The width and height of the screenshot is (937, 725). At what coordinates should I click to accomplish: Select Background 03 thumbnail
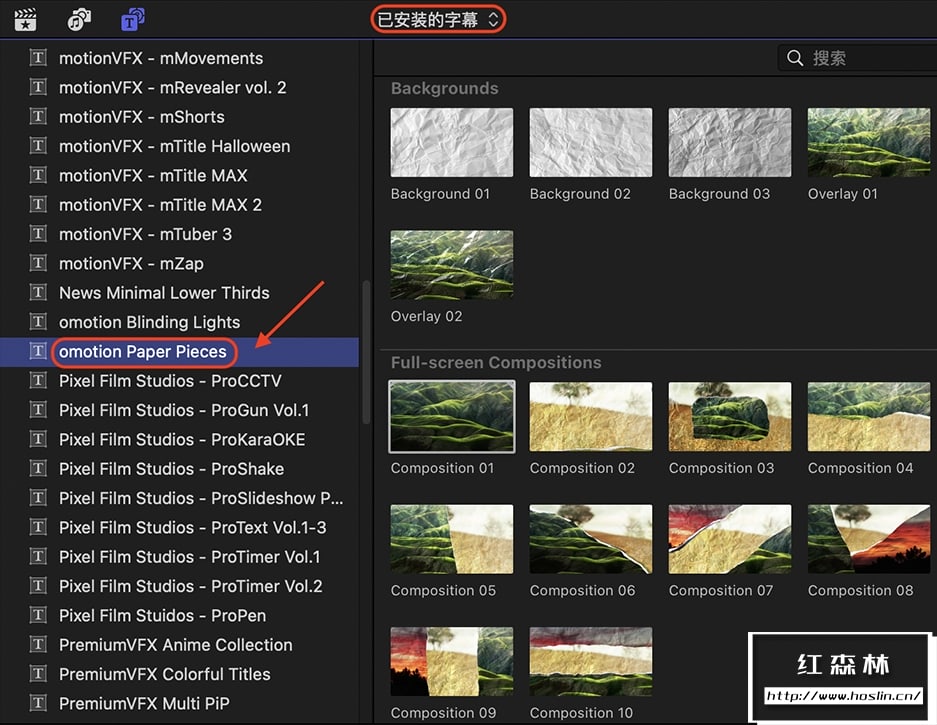pos(730,142)
